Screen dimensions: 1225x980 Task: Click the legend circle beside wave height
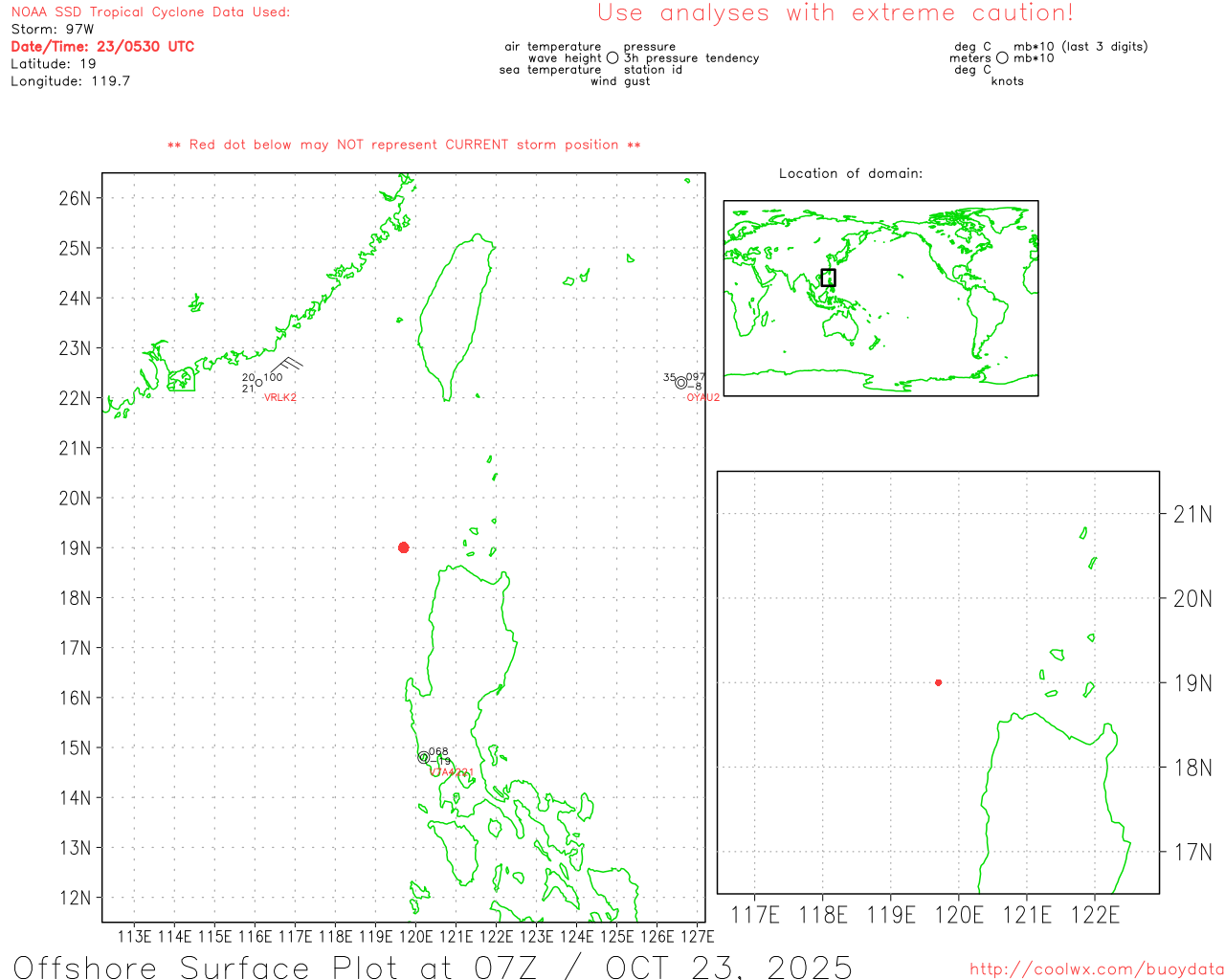tap(612, 58)
